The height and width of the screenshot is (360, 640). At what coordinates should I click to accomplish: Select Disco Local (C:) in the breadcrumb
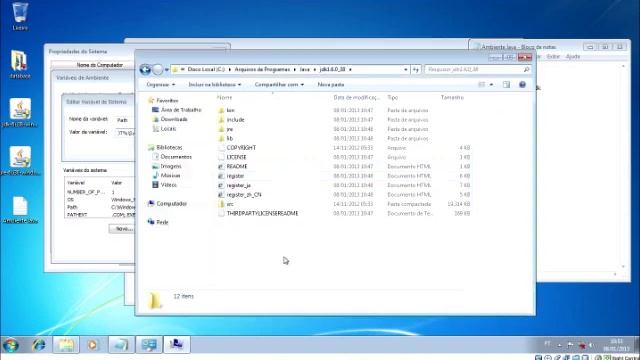coord(206,70)
